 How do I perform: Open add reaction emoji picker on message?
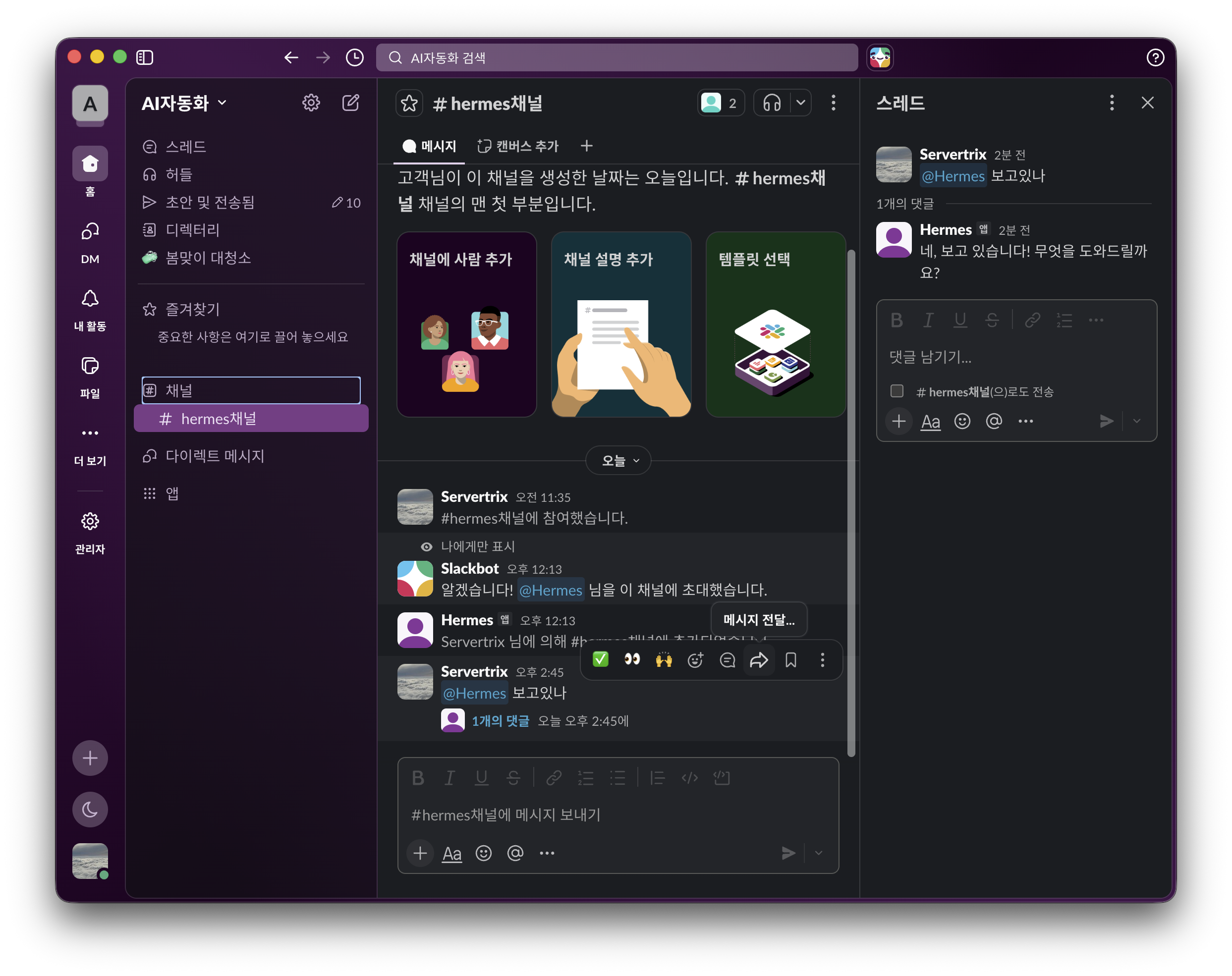[x=695, y=660]
